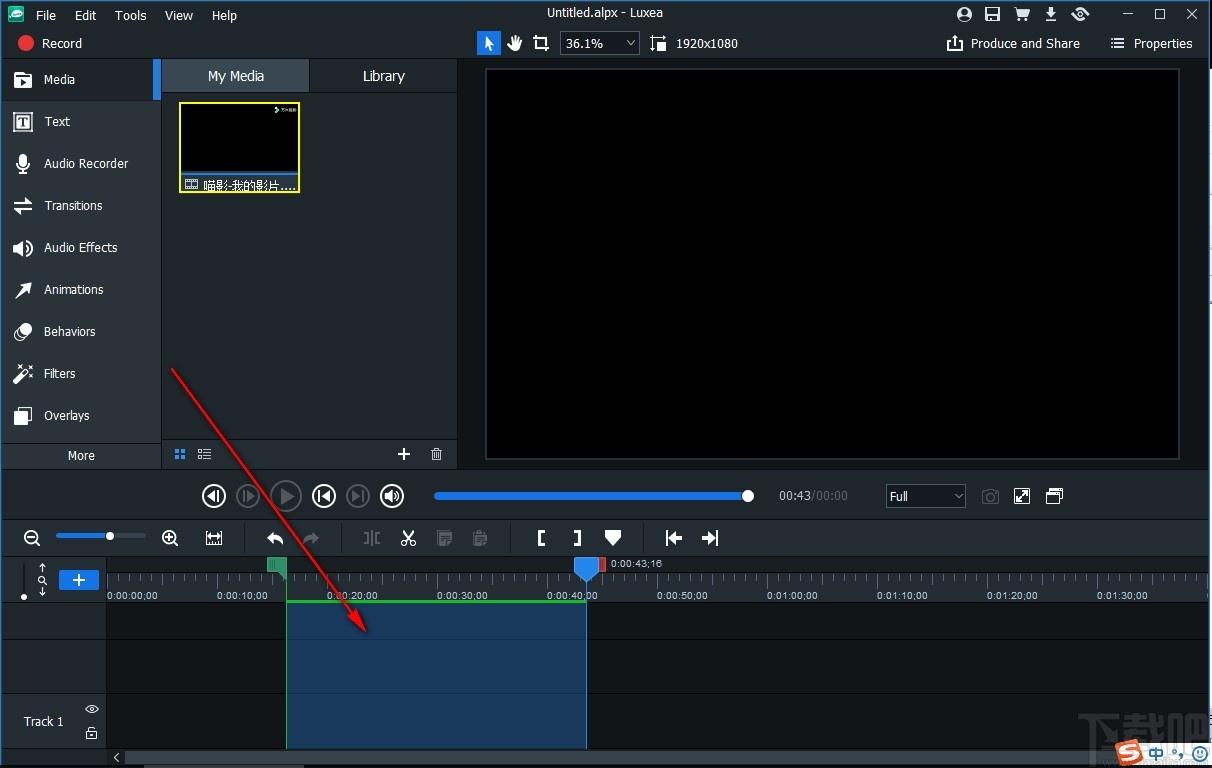Add a timeline marker
The width and height of the screenshot is (1212, 768).
(x=613, y=538)
